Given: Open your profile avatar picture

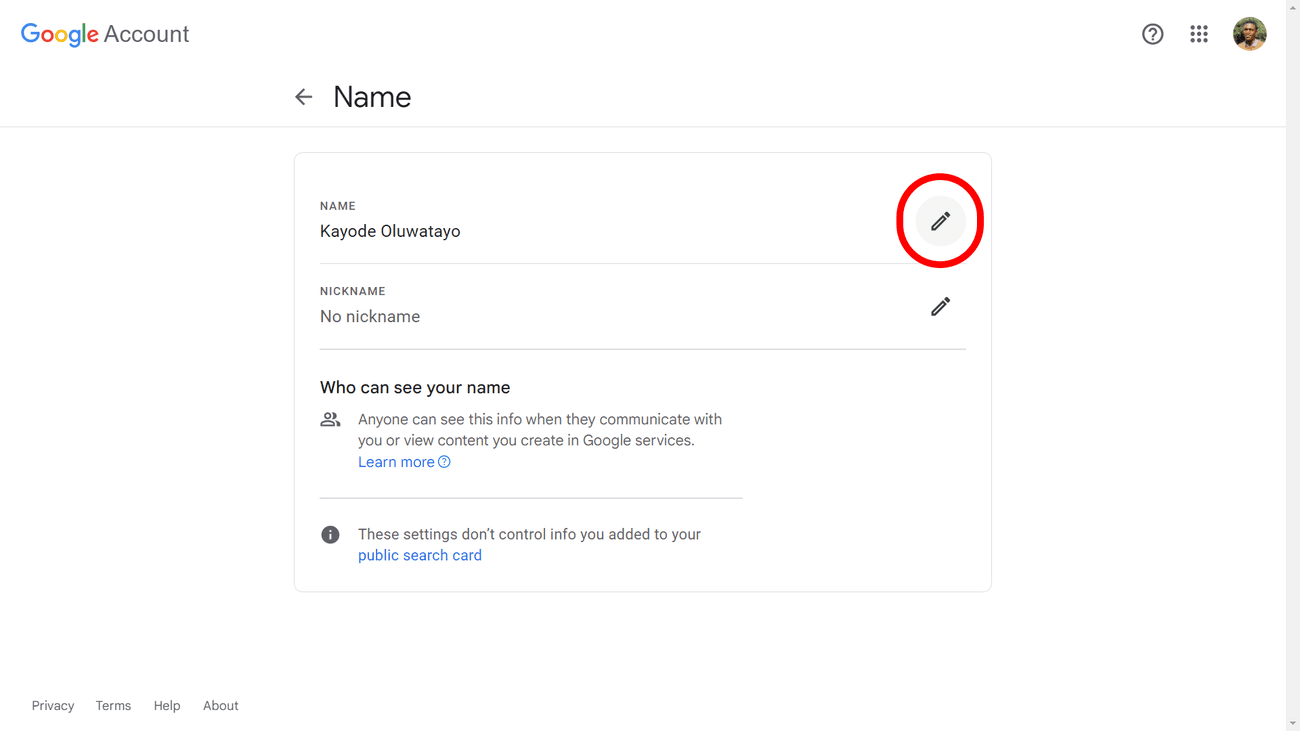Looking at the screenshot, I should (x=1249, y=33).
